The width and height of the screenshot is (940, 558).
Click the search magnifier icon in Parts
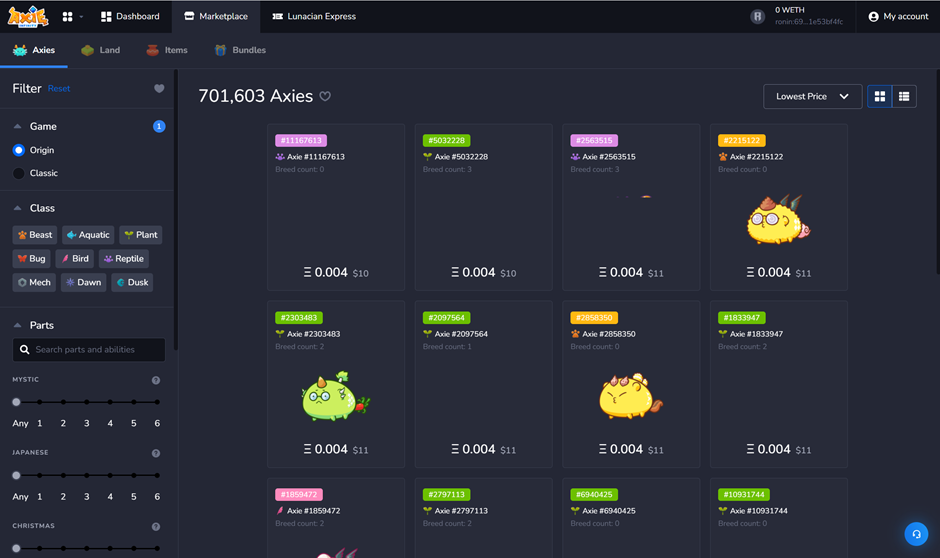click(x=25, y=349)
